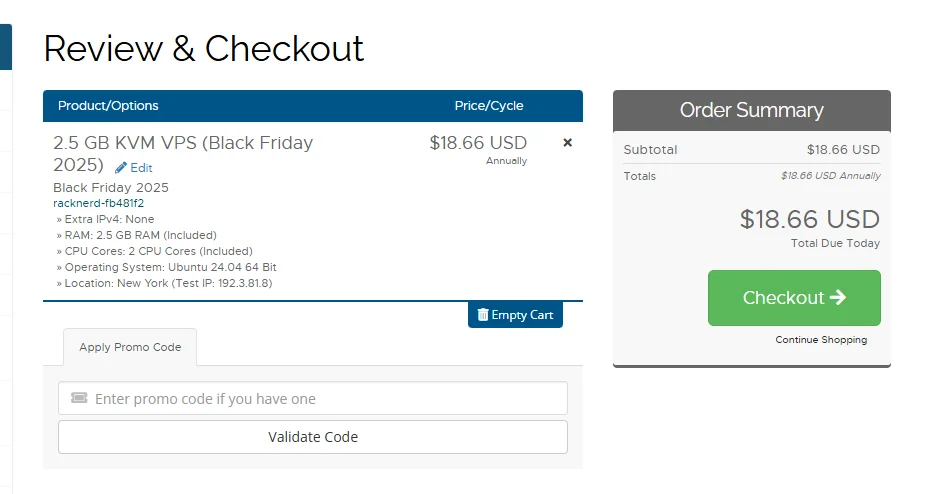The image size is (952, 494).
Task: Click the arrow icon on Checkout button
Action: point(838,297)
